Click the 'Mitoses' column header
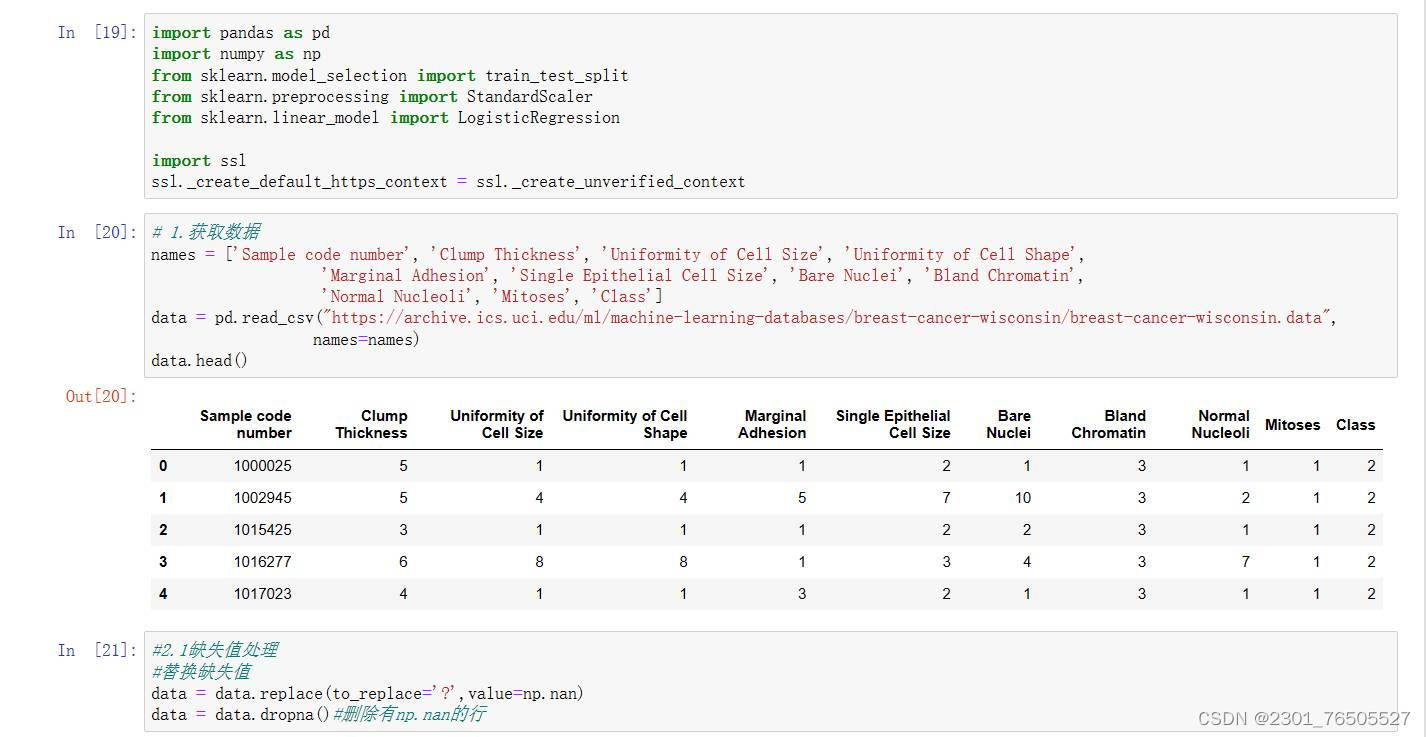Viewport: 1426px width, 737px height. (x=1293, y=425)
